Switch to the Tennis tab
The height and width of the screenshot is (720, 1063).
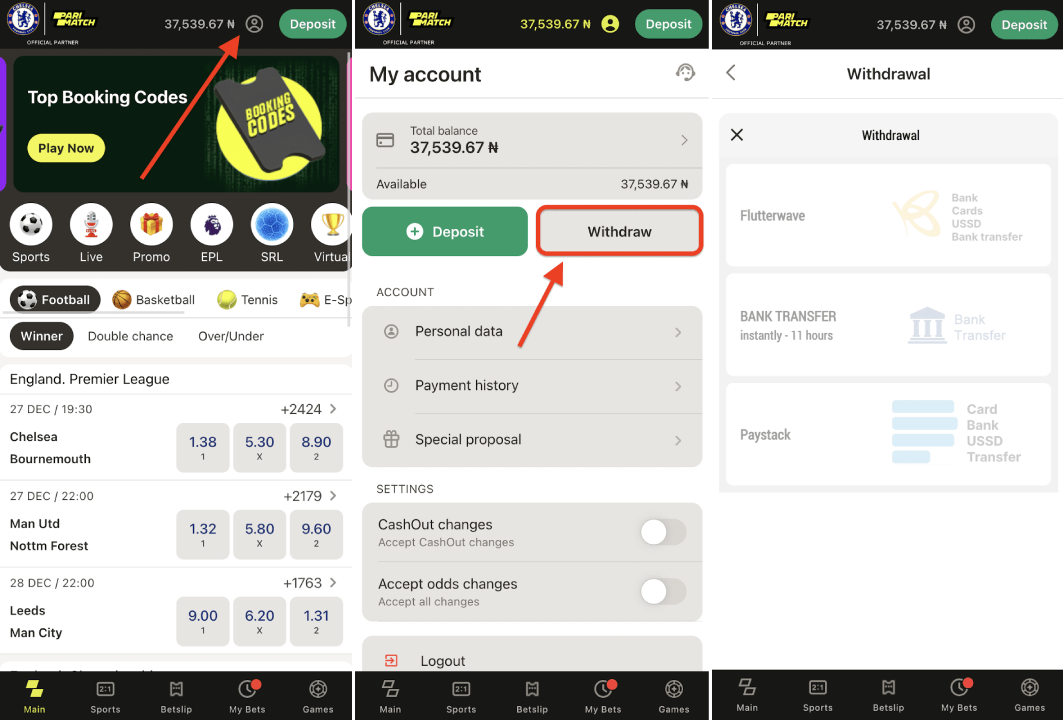(x=247, y=300)
